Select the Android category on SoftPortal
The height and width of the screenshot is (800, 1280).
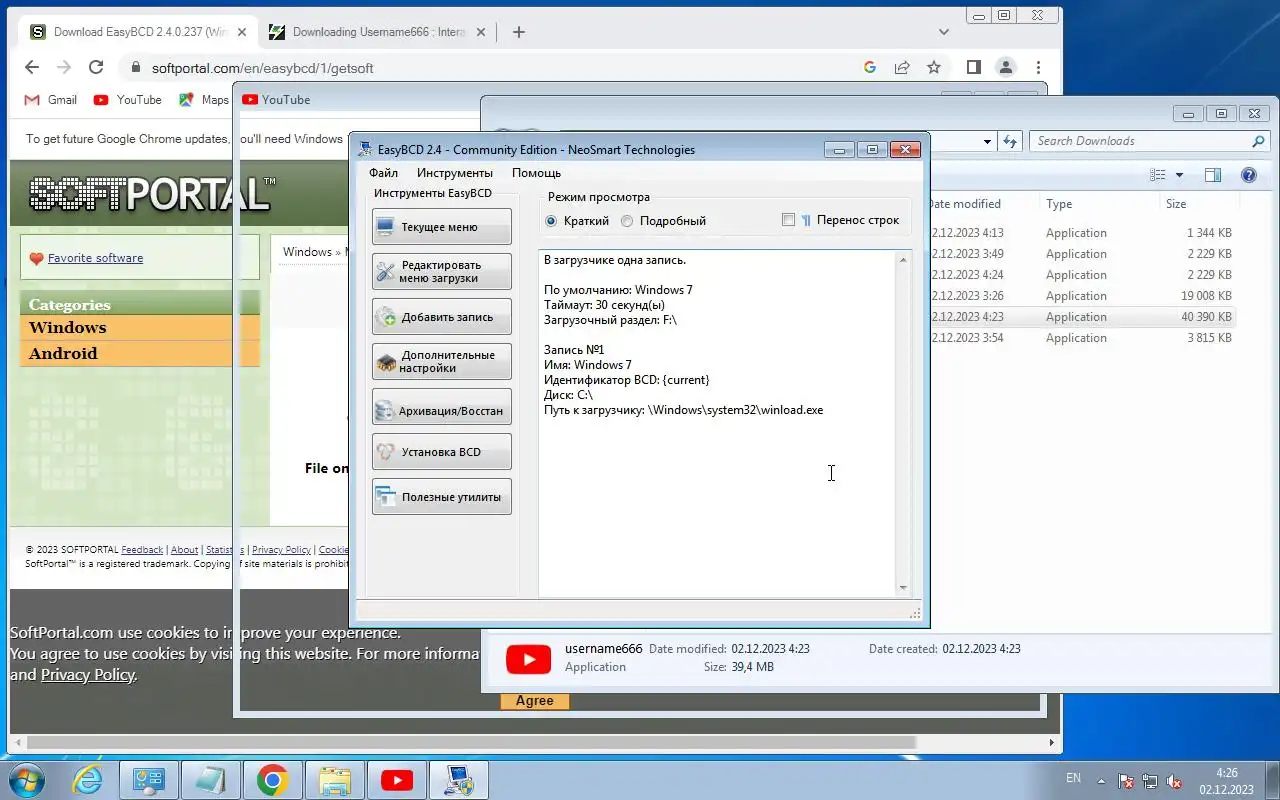(63, 354)
